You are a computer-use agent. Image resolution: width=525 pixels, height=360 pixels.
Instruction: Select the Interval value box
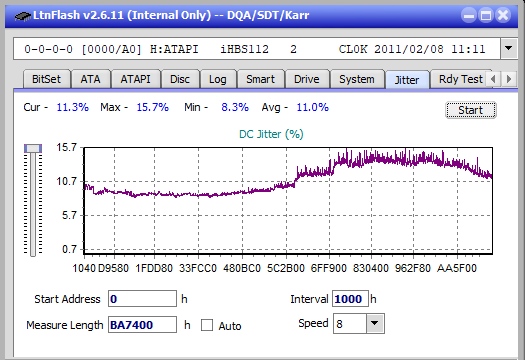pos(350,299)
